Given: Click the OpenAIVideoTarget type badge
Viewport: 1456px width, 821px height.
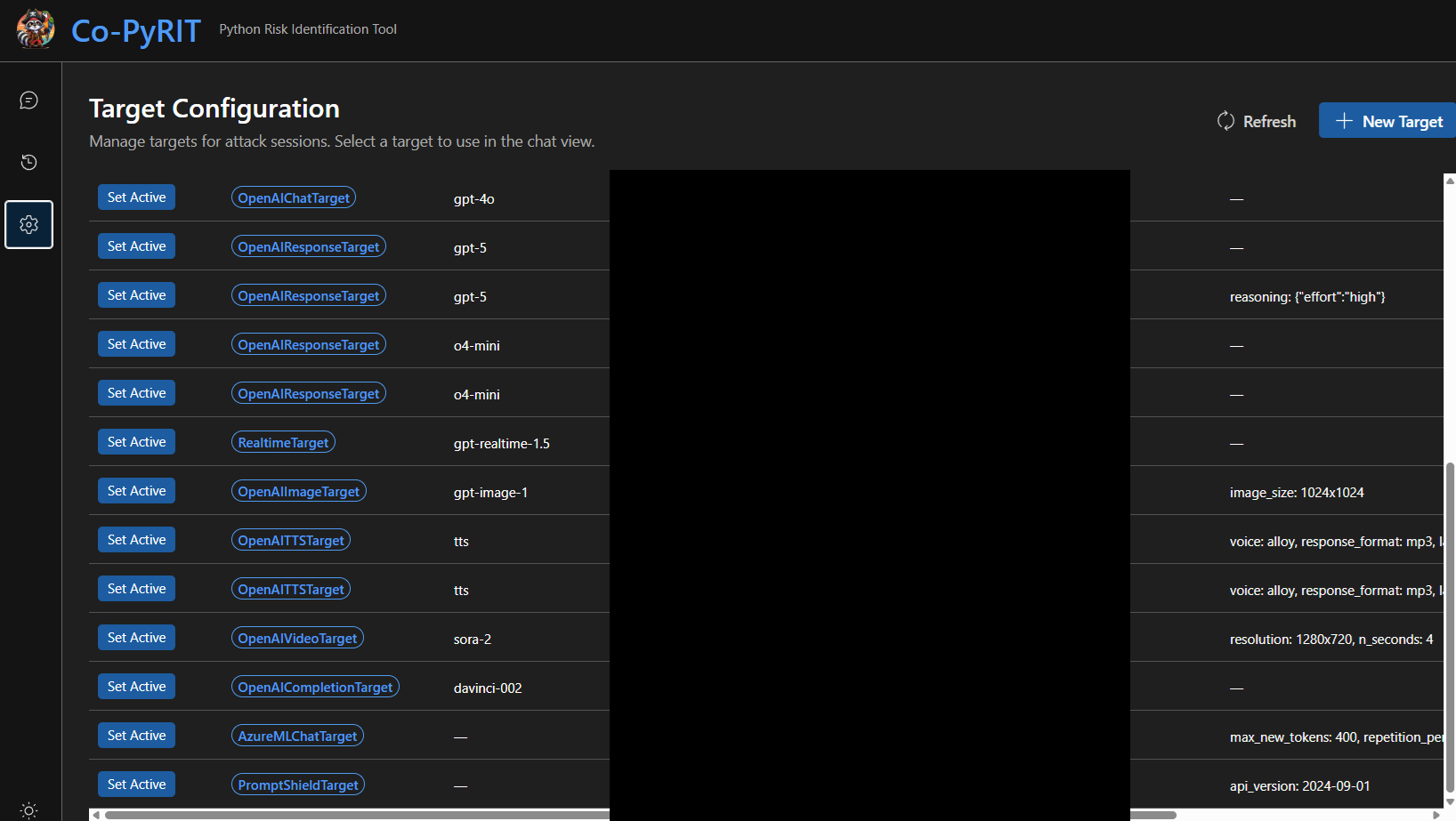Looking at the screenshot, I should point(297,638).
